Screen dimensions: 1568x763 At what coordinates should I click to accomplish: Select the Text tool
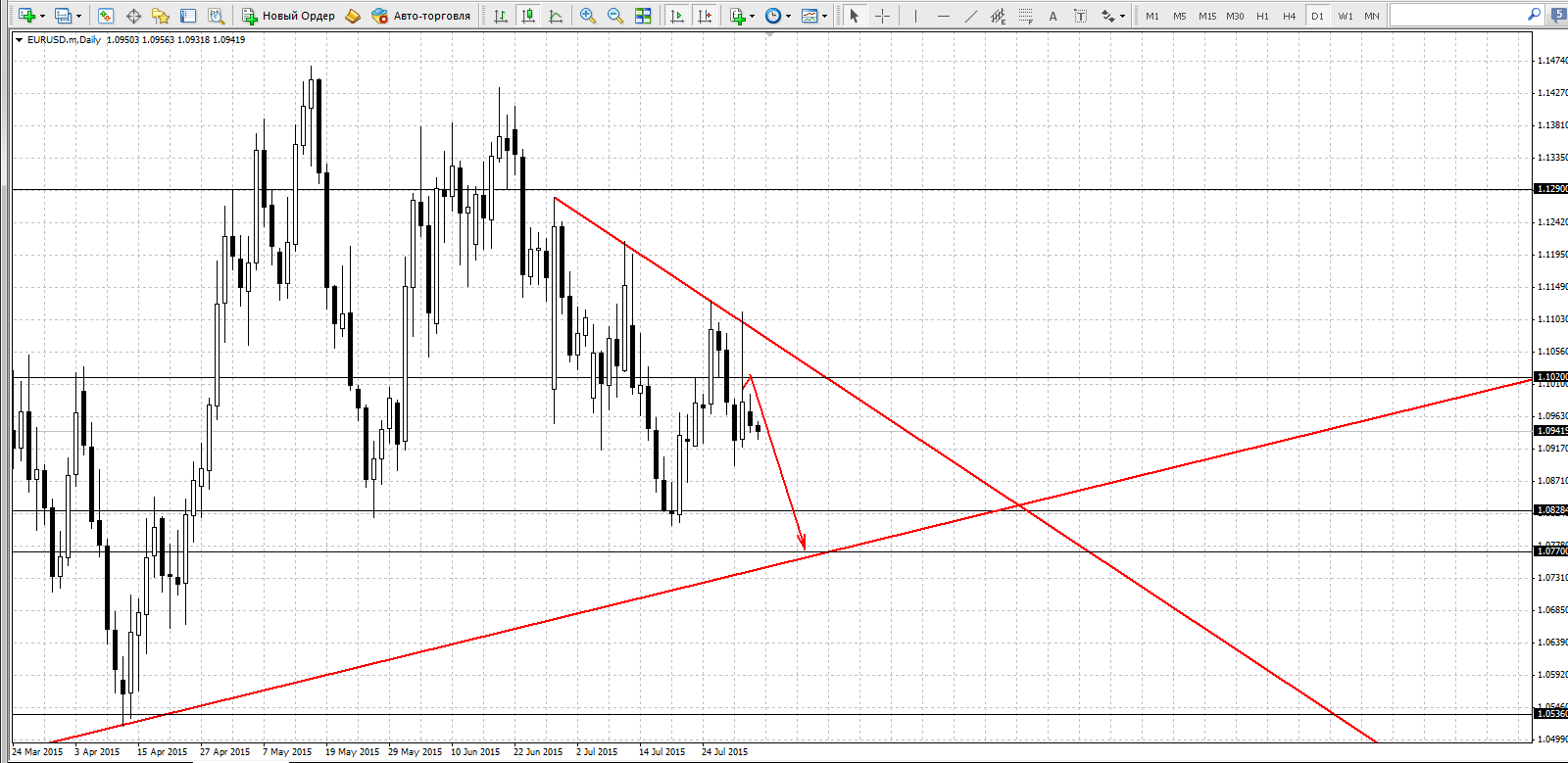click(1053, 16)
